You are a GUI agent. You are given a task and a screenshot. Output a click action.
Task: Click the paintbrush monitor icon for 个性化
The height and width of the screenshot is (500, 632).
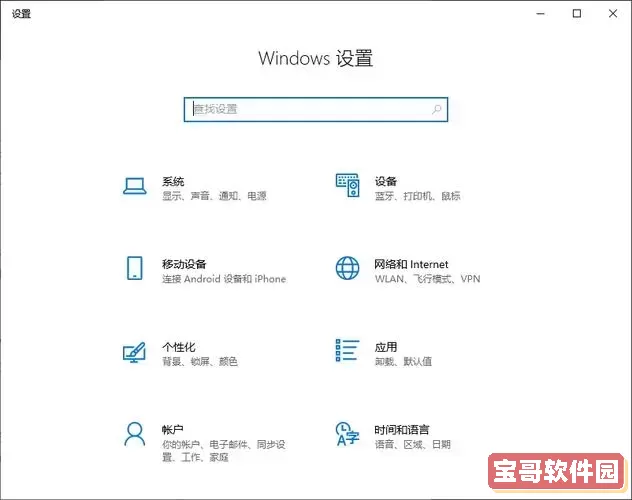point(134,352)
